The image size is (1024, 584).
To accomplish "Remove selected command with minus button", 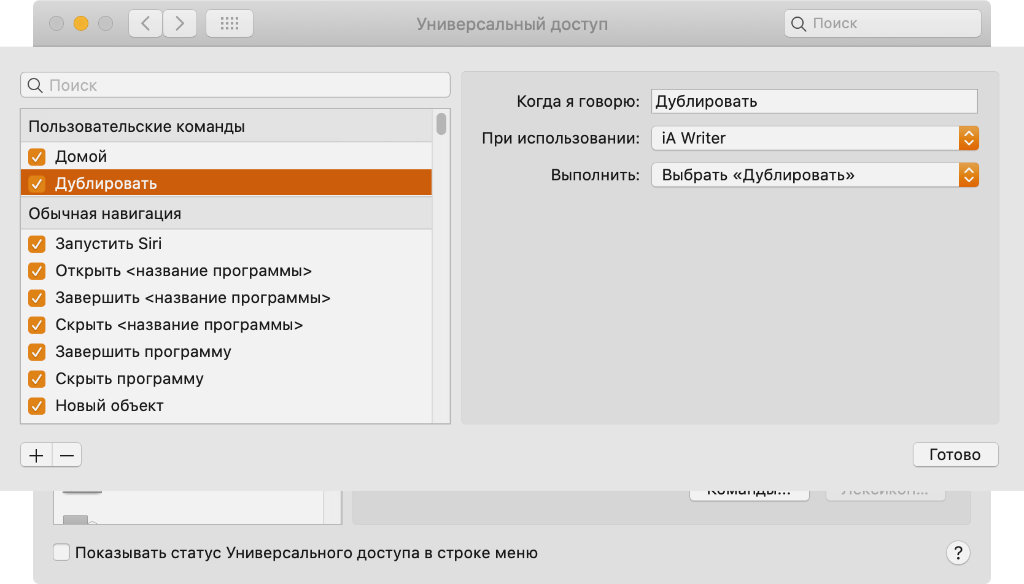I will point(67,455).
